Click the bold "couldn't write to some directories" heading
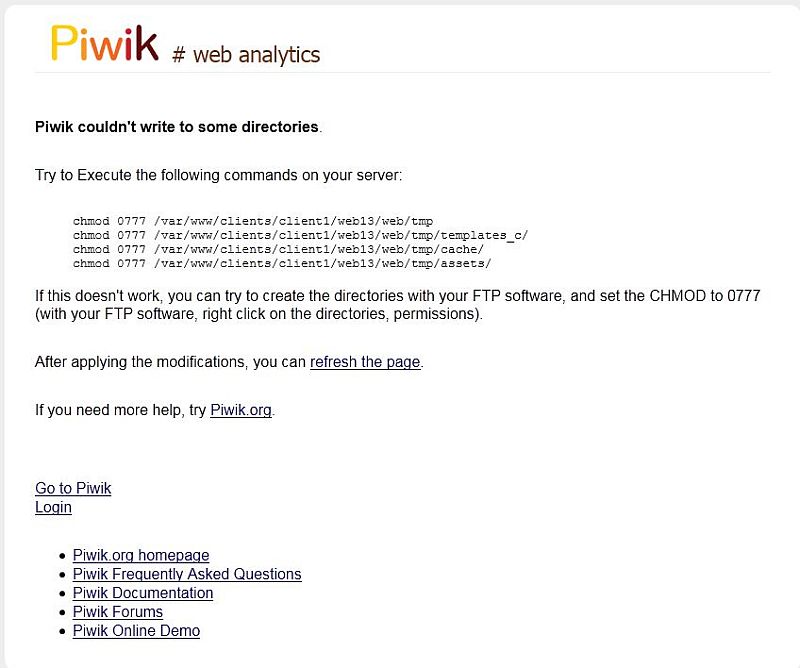The image size is (800, 668). pos(178,127)
